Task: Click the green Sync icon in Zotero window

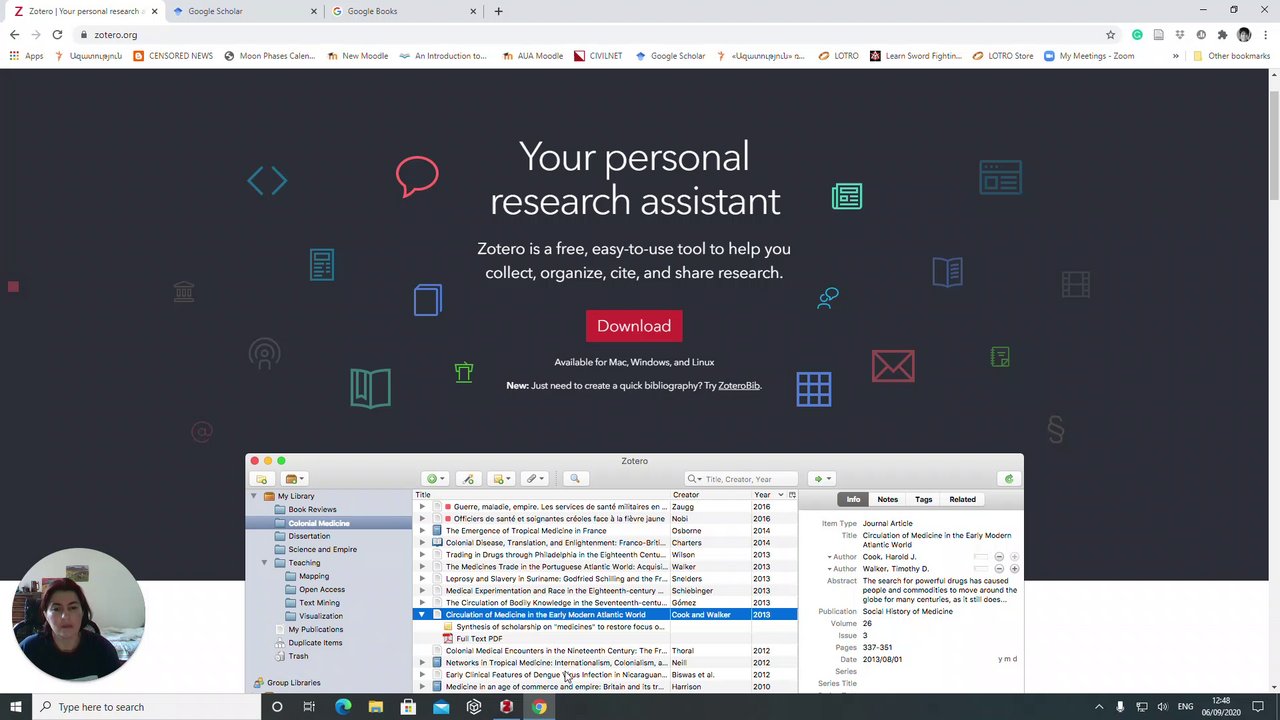Action: point(1008,479)
